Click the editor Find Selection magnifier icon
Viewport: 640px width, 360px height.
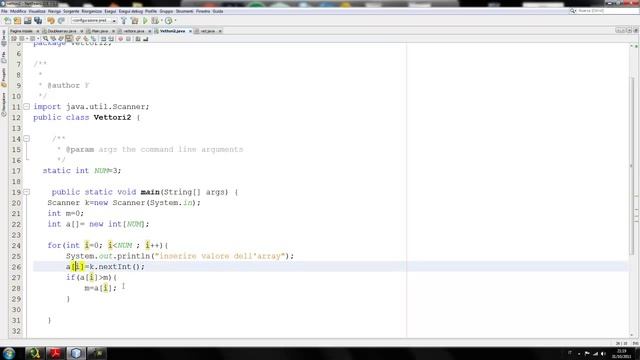(46, 39)
